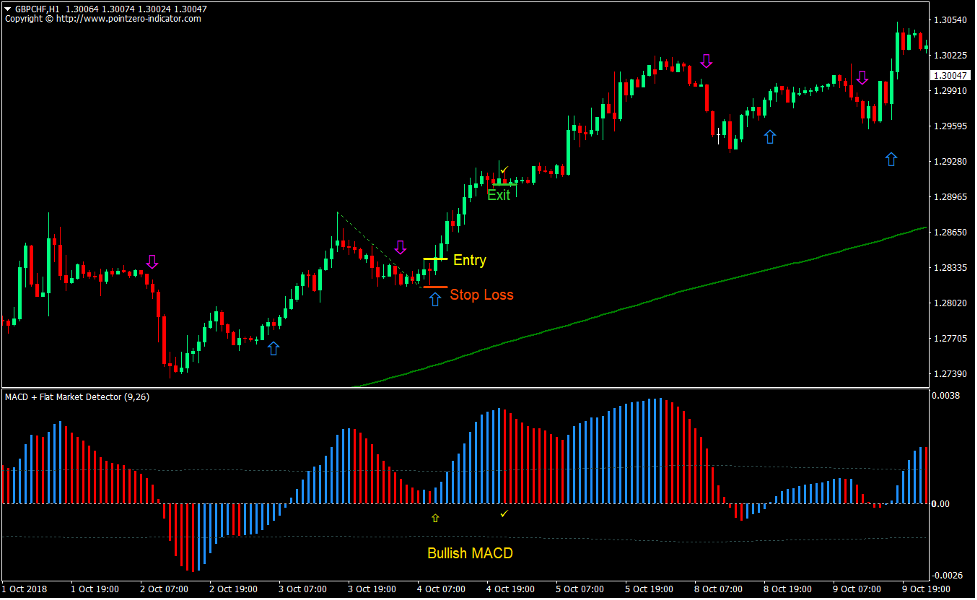The width and height of the screenshot is (977, 600).
Task: Select the Stop Loss label
Action: [x=481, y=295]
